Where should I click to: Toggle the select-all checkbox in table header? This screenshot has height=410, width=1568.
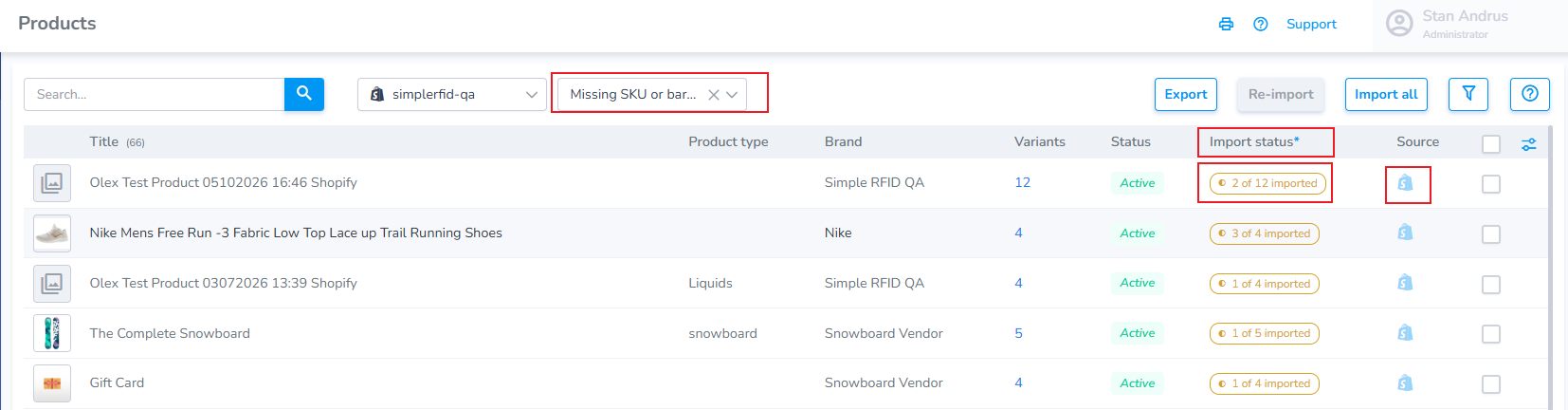1491,143
